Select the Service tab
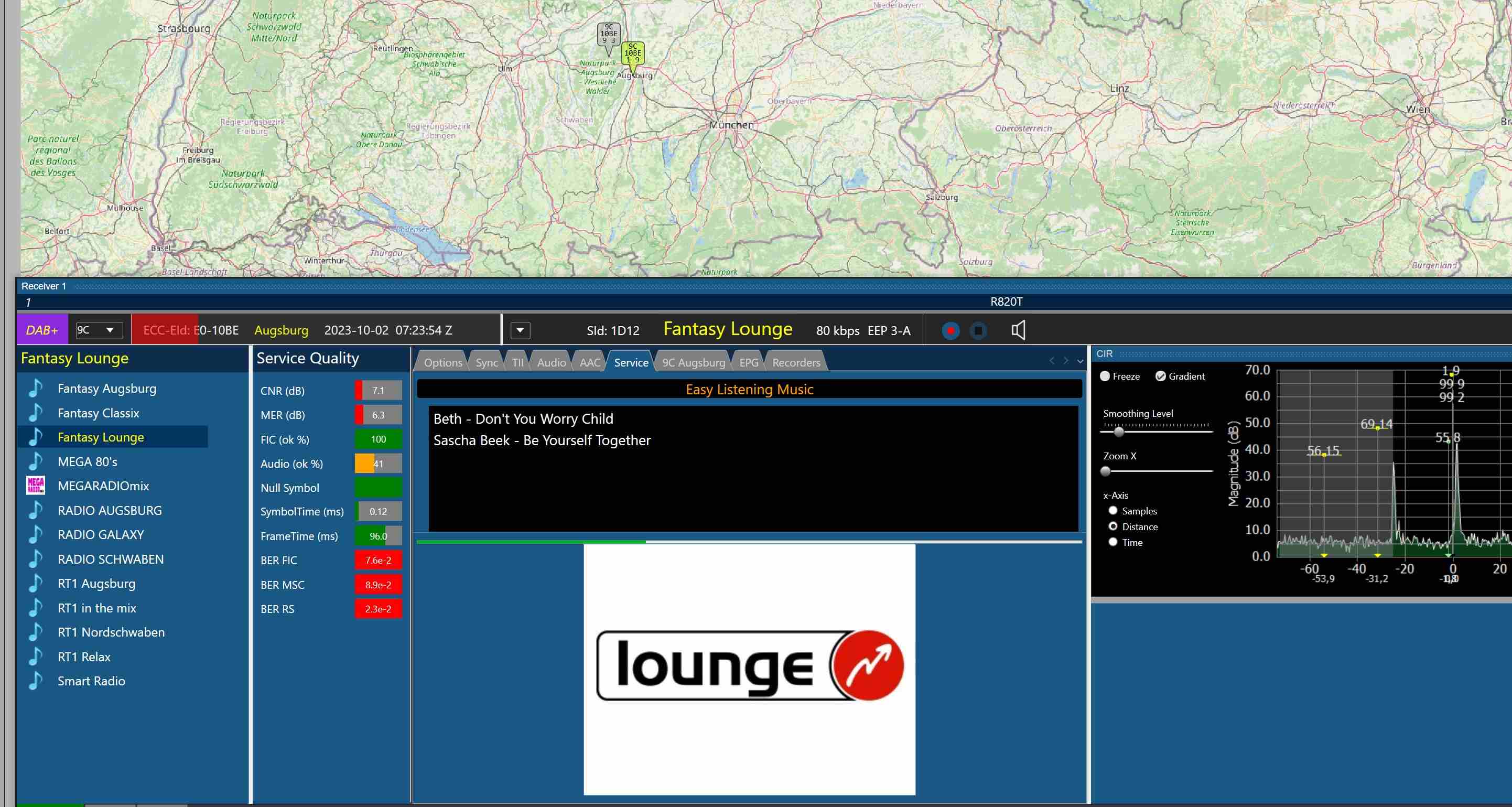The image size is (1512, 807). click(631, 363)
